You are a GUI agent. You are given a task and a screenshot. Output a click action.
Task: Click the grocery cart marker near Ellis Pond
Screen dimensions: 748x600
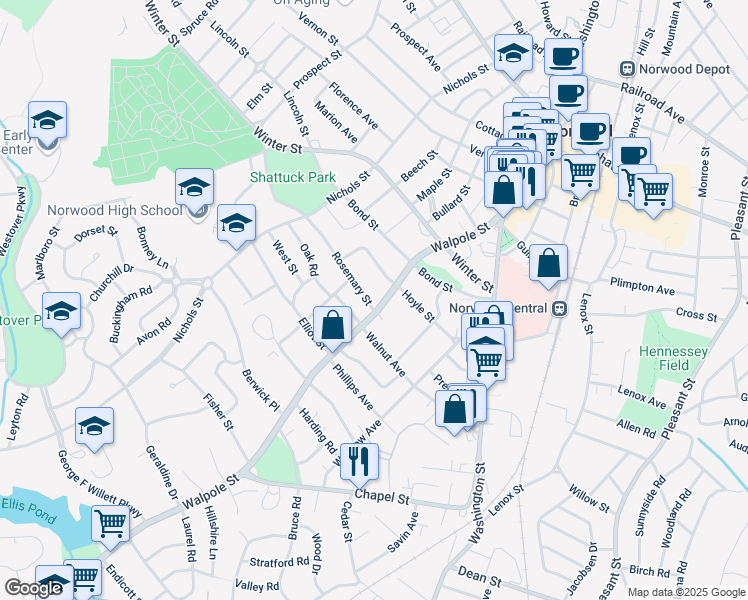[x=111, y=525]
